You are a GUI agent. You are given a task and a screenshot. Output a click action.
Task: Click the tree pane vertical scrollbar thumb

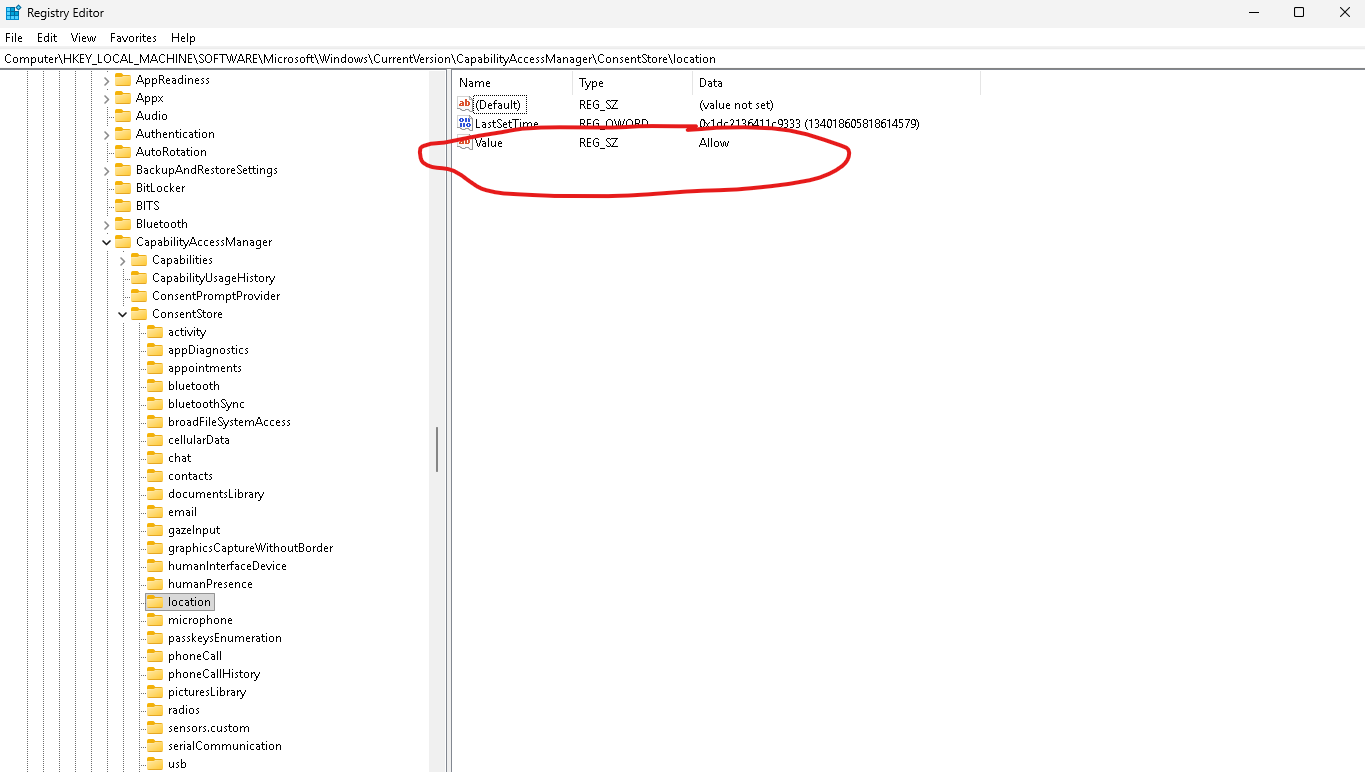point(437,449)
